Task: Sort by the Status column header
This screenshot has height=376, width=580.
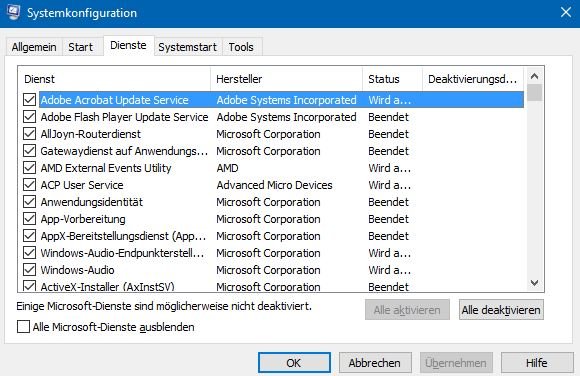Action: click(392, 79)
